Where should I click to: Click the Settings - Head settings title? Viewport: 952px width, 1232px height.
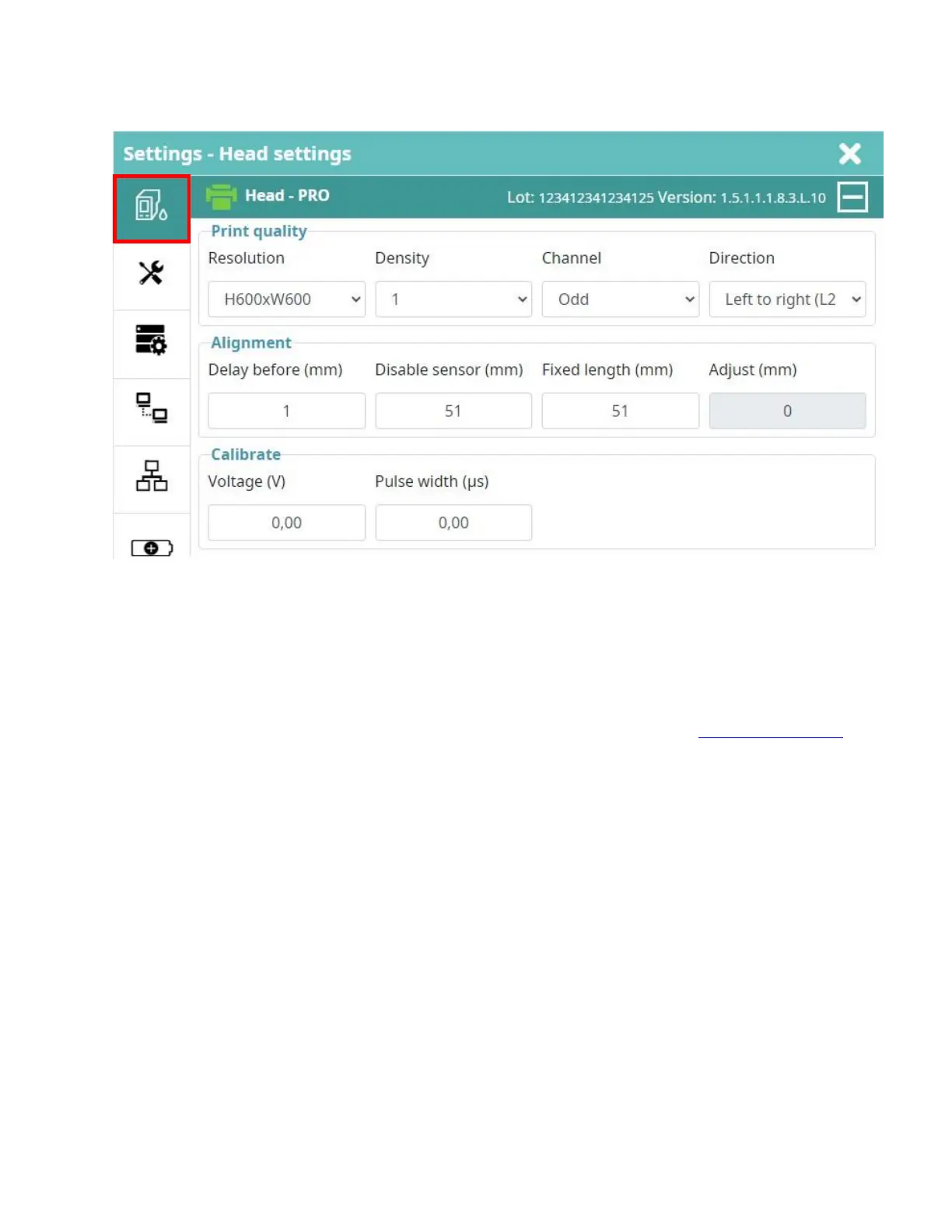237,154
